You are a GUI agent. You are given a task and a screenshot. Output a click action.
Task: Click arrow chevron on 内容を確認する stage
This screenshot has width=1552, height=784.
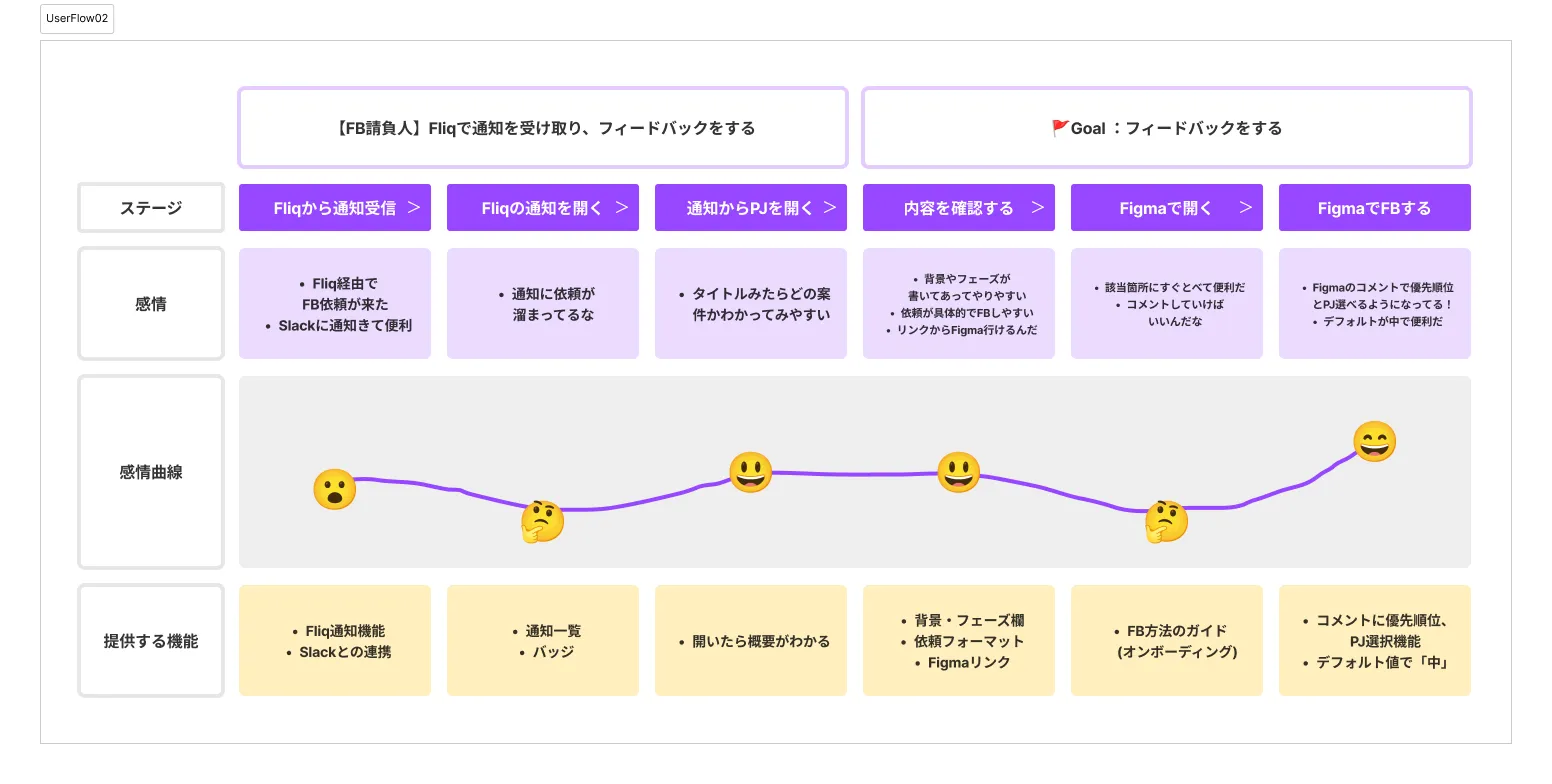coord(1037,208)
